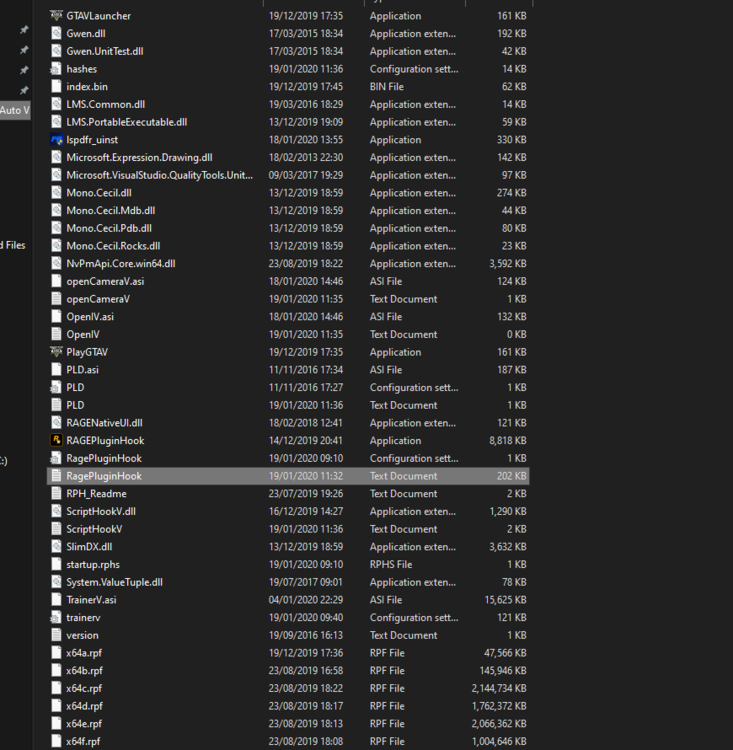733x750 pixels.
Task: Select the highlighted RagePluginHook text document name
Action: pos(104,476)
